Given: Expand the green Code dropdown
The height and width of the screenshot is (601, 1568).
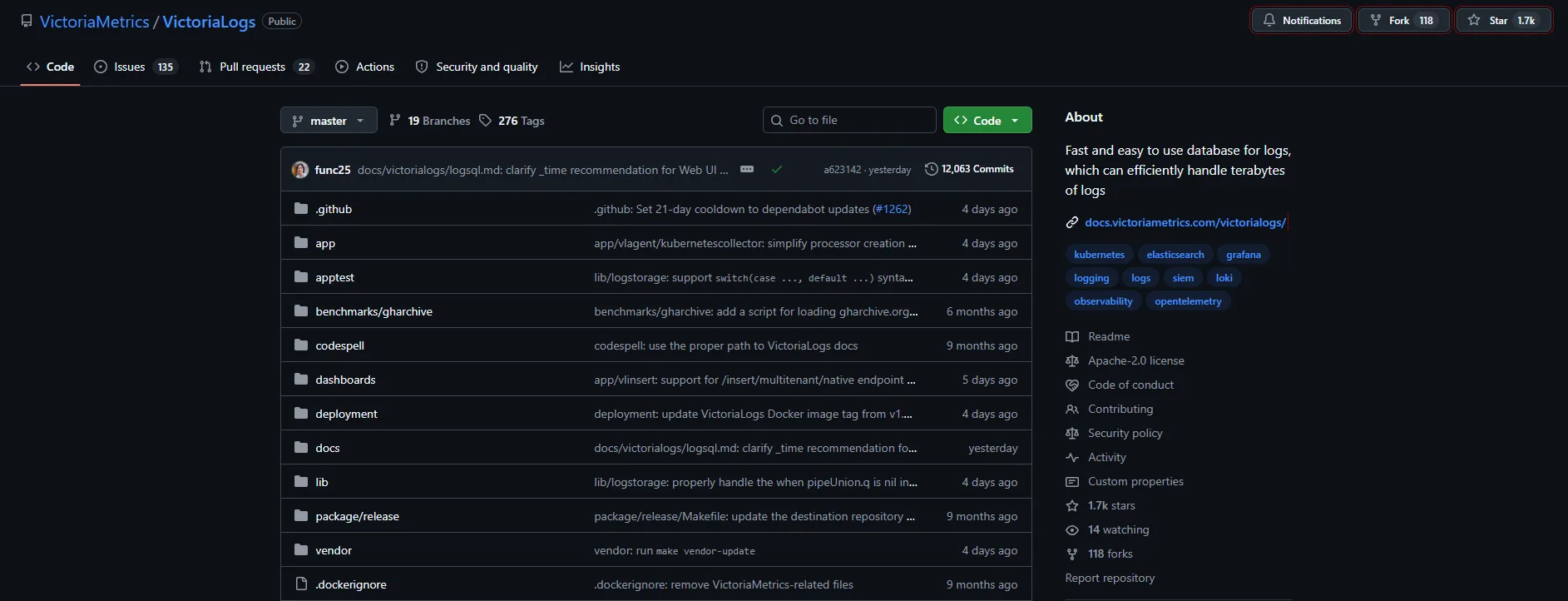Looking at the screenshot, I should (987, 121).
